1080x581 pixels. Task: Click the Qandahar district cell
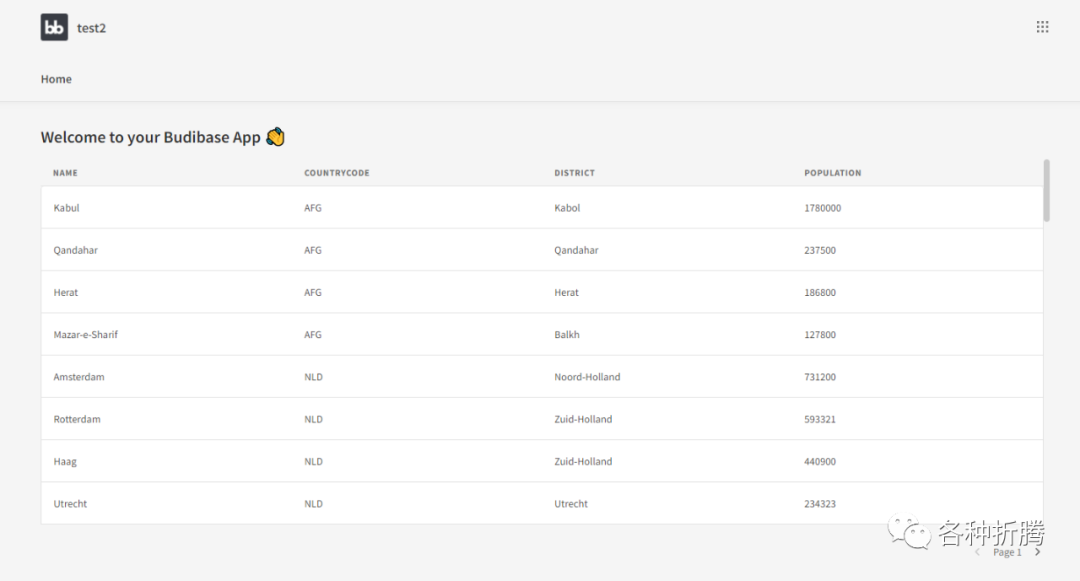(x=576, y=251)
